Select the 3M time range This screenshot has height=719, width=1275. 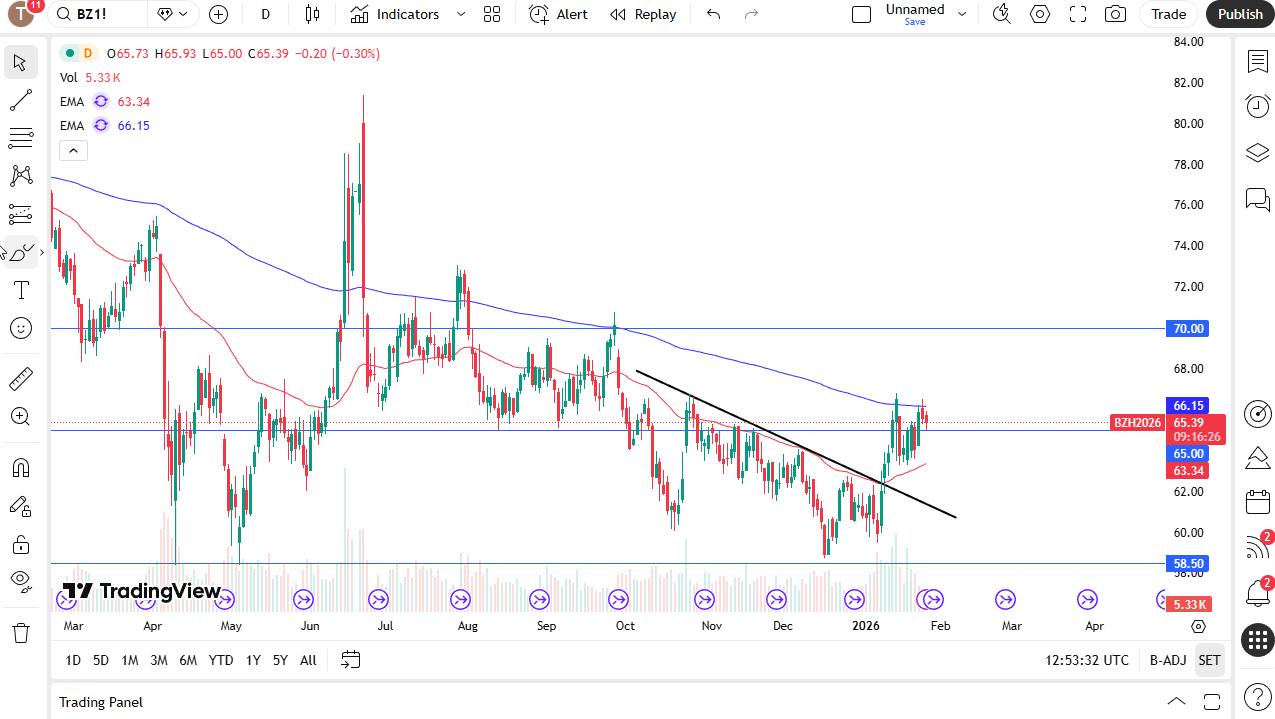[158, 660]
